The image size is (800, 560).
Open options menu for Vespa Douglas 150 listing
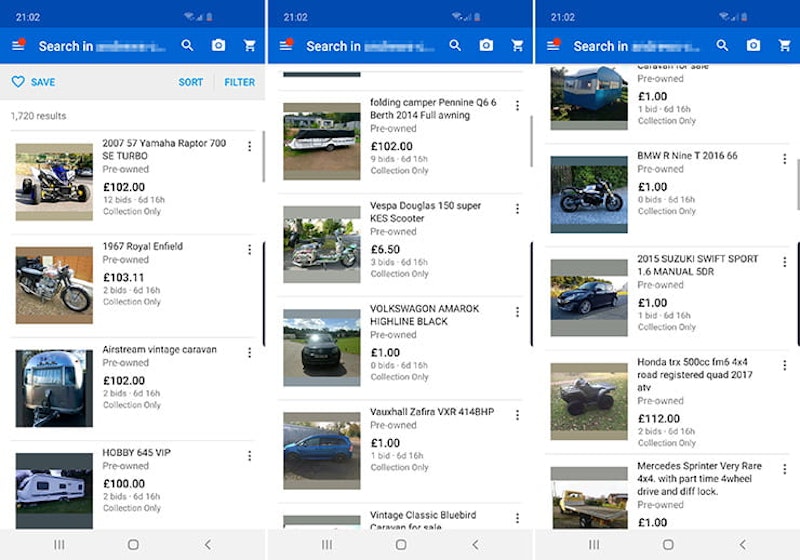517,209
